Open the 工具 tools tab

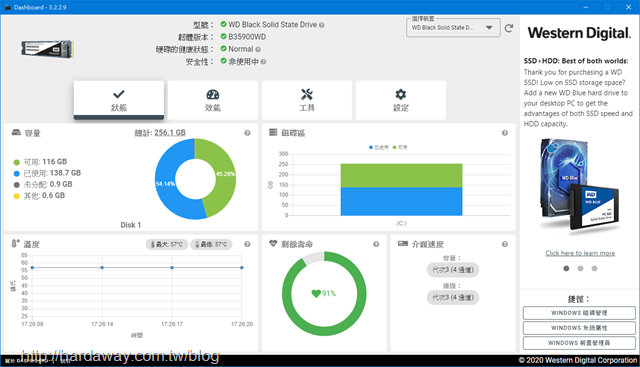[x=307, y=100]
